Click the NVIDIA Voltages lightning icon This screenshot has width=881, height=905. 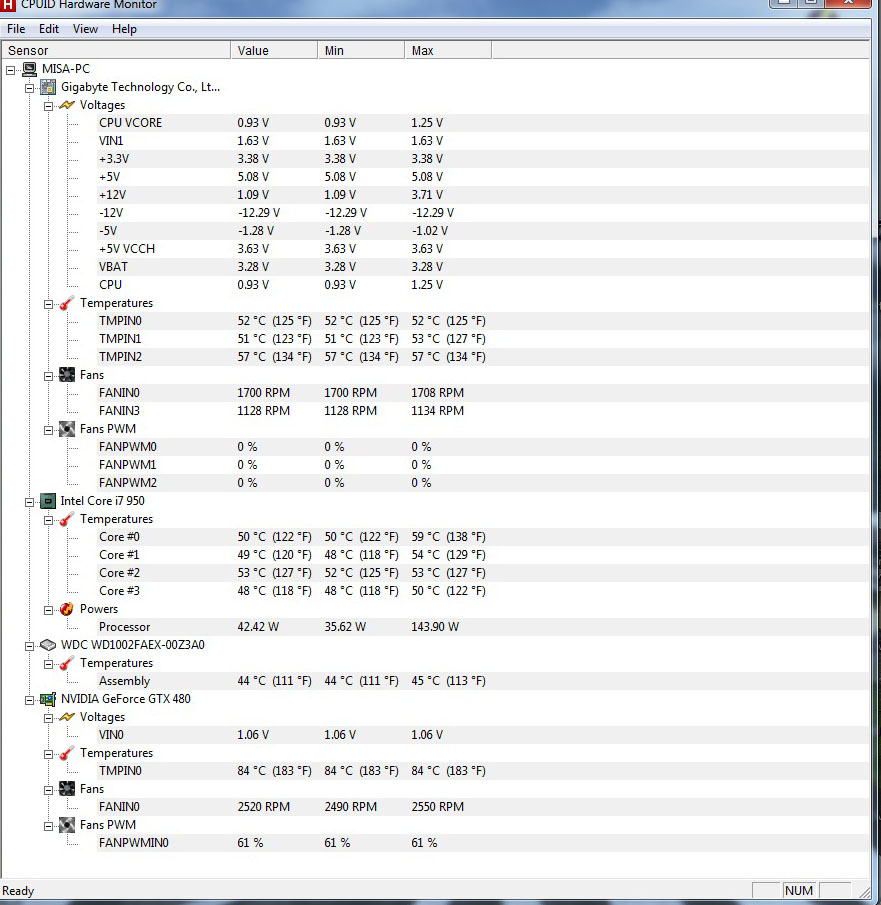(67, 717)
